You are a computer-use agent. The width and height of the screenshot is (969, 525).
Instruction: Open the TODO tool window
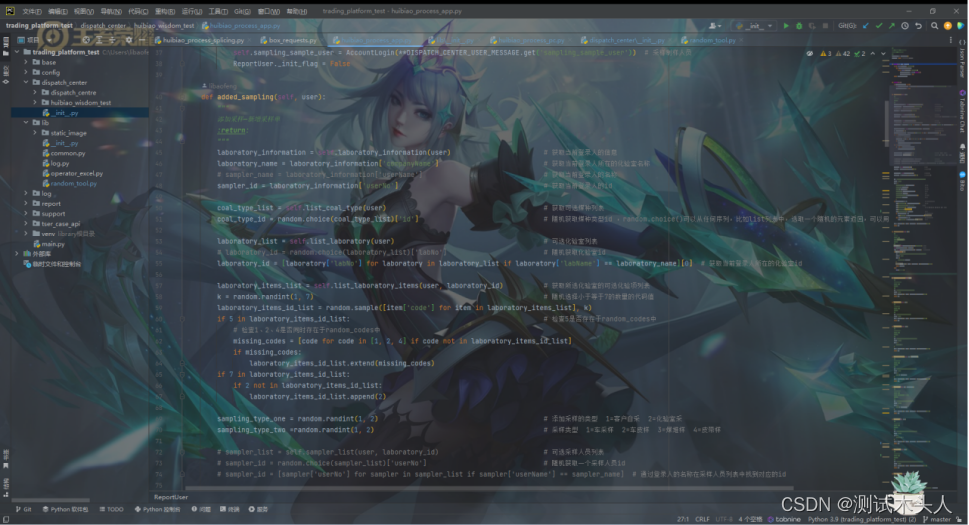pyautogui.click(x=111, y=510)
